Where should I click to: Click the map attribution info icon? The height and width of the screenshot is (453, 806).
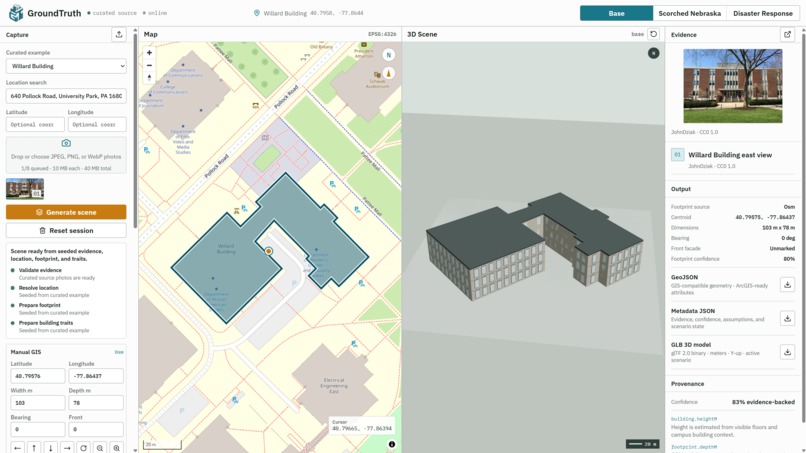pos(392,444)
